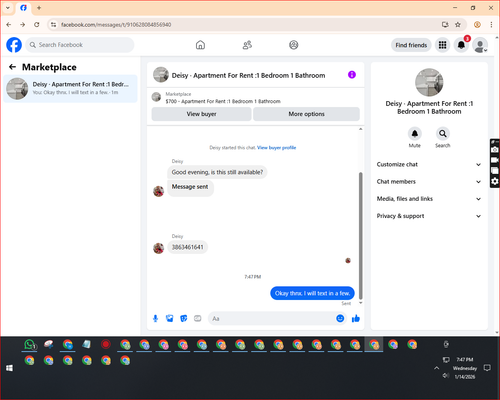Open conversation information purple icon

(x=352, y=75)
